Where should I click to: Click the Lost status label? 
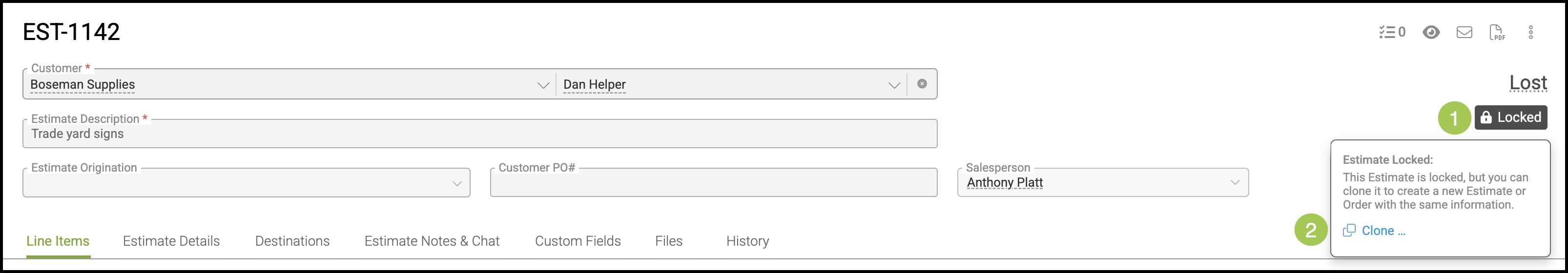click(1528, 83)
